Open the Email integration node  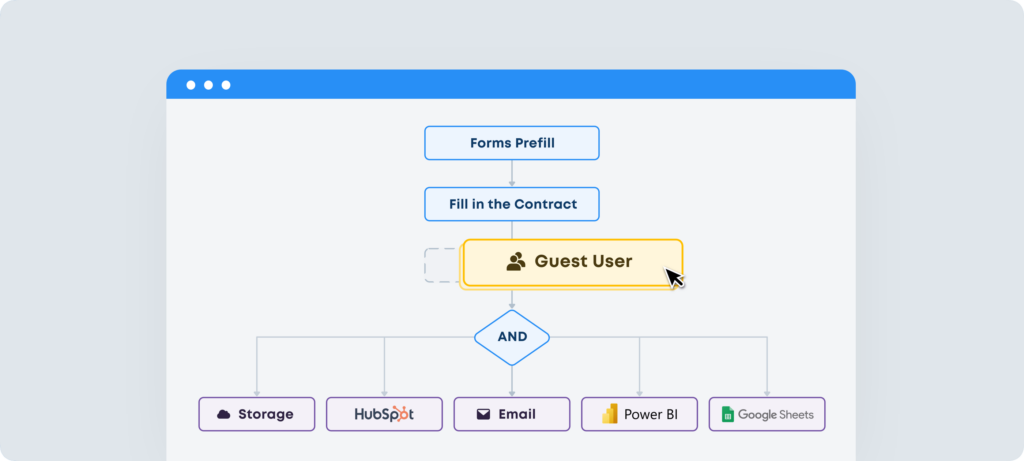512,414
